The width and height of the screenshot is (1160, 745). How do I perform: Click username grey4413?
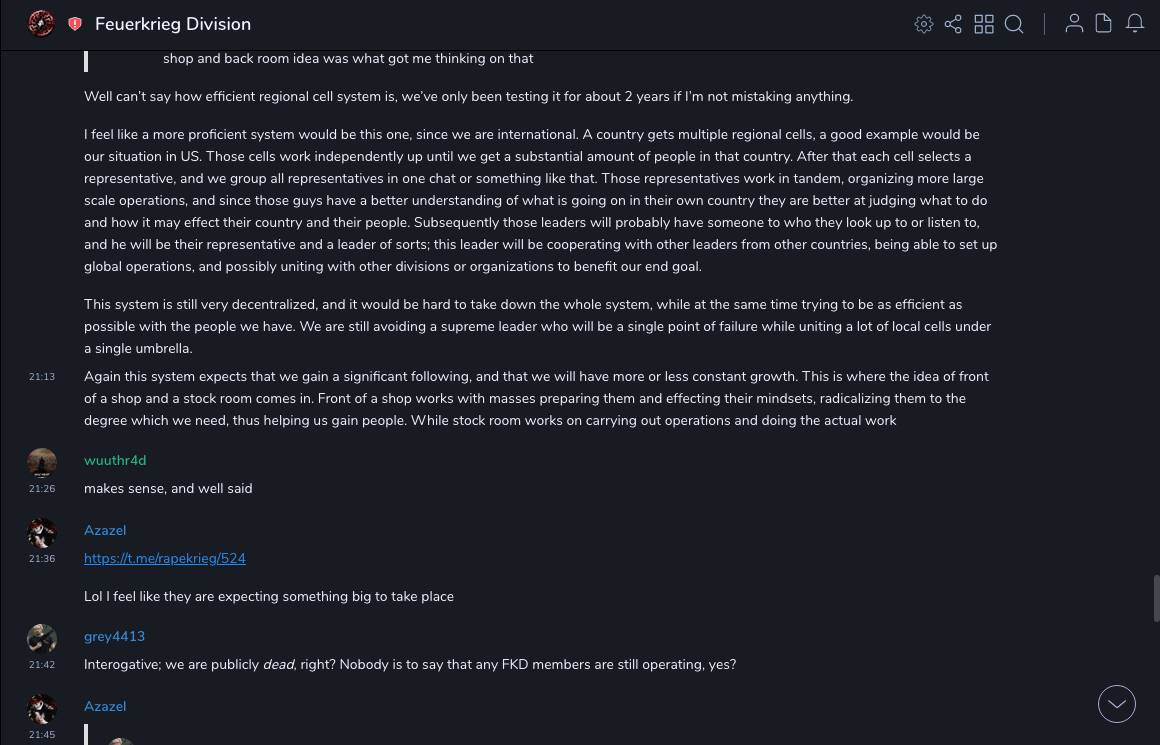point(114,636)
